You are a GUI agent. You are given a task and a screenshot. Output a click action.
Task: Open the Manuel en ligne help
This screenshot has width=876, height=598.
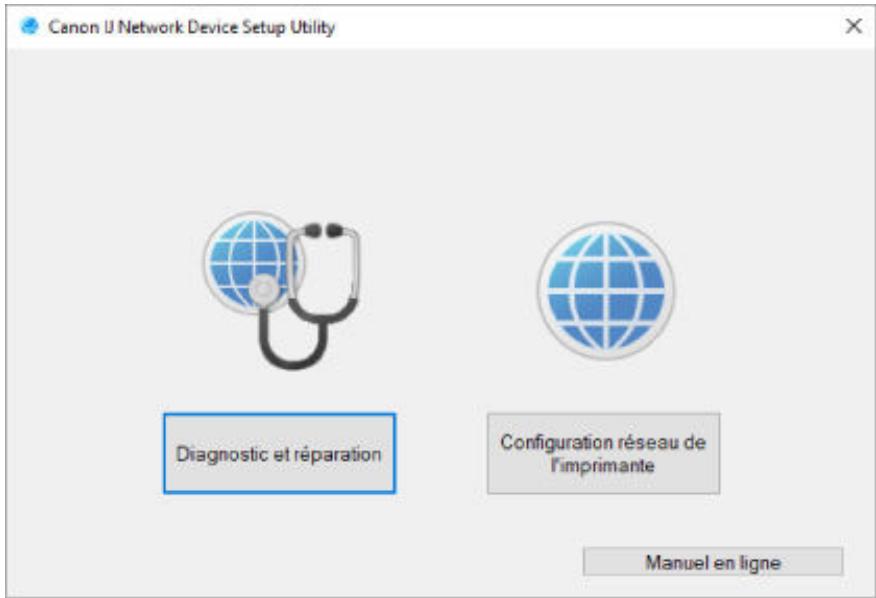click(x=713, y=562)
